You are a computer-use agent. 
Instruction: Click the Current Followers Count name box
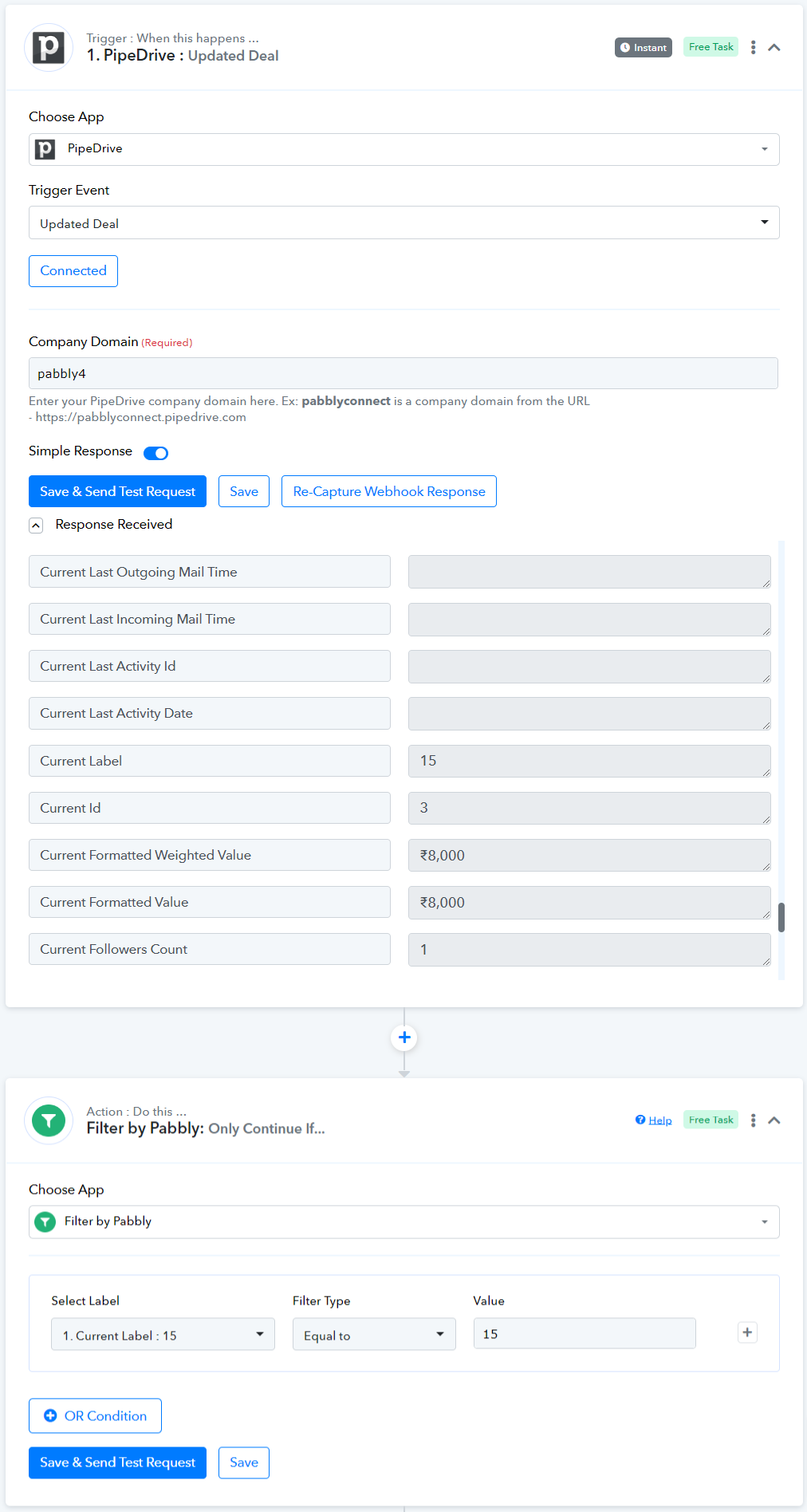click(x=210, y=949)
